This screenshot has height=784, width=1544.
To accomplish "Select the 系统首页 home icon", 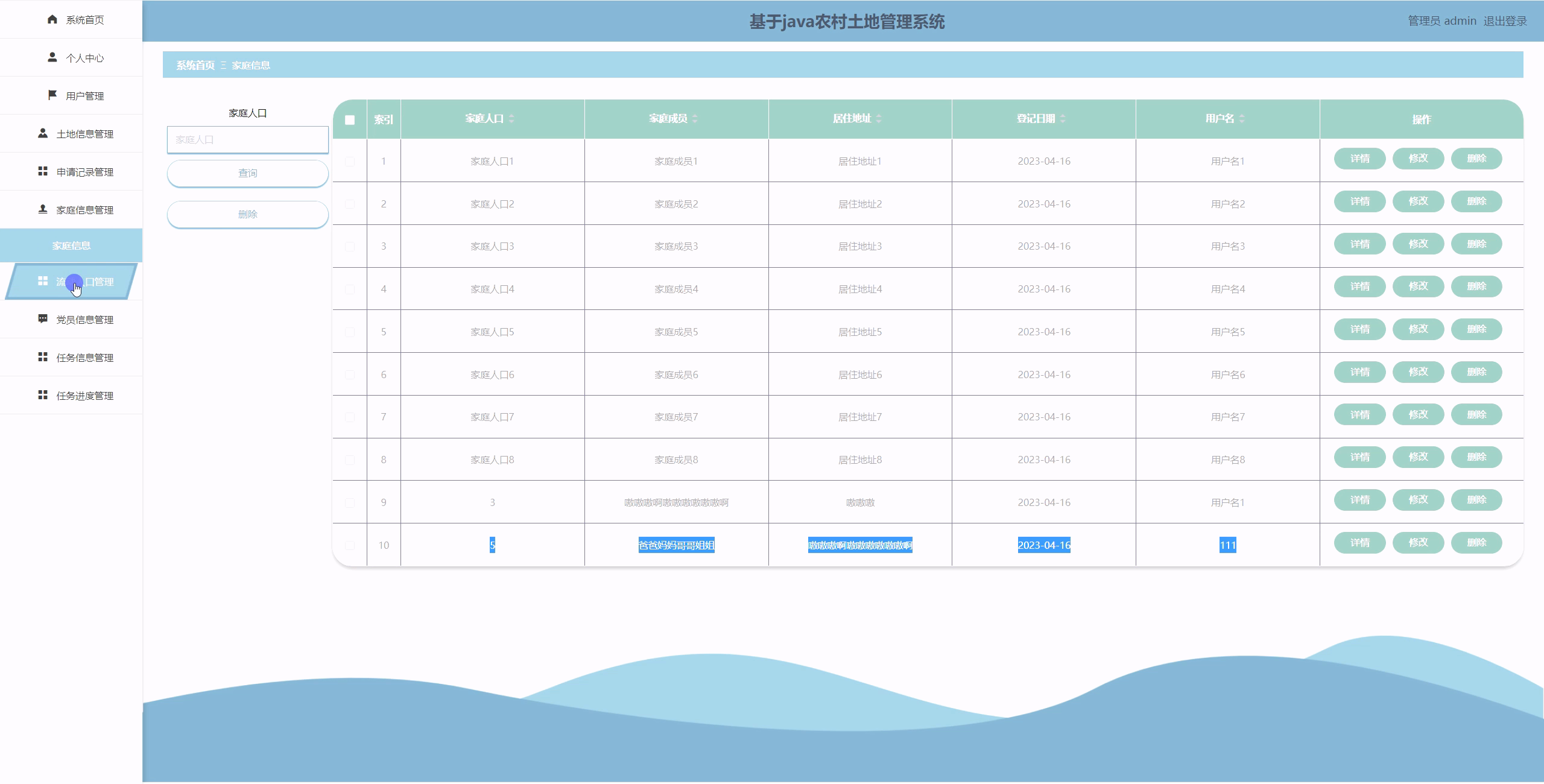I will tap(51, 19).
